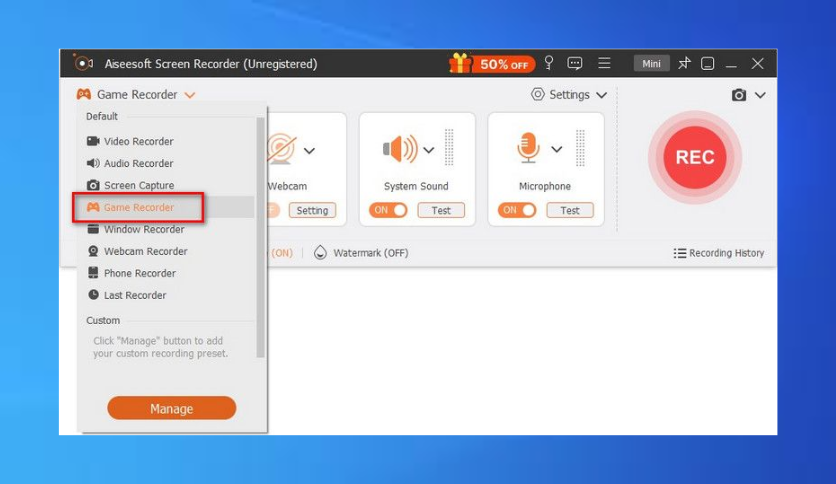The height and width of the screenshot is (484, 836).
Task: Click the System Sound Test button
Action: pos(441,210)
